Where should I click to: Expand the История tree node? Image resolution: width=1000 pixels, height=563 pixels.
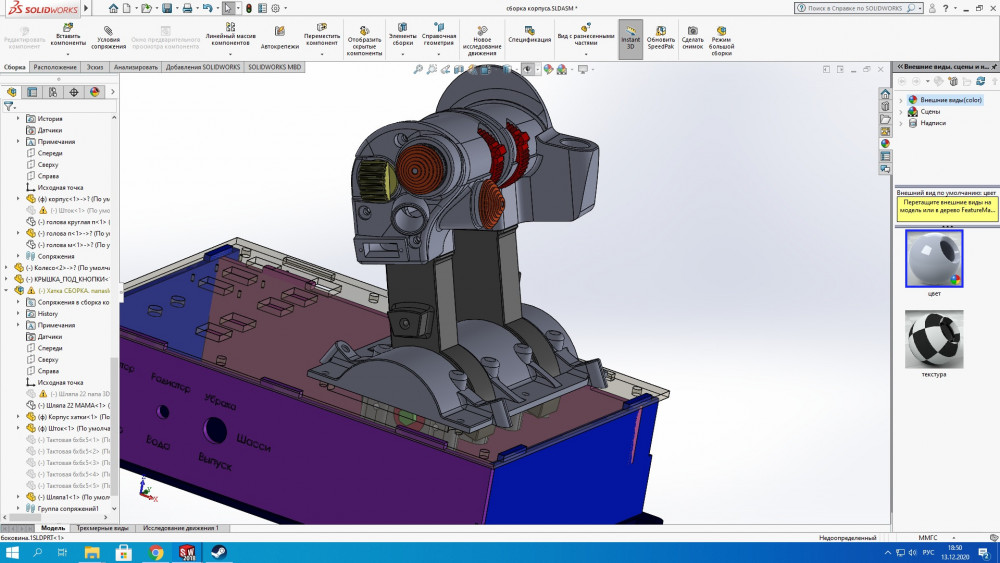(x=18, y=119)
